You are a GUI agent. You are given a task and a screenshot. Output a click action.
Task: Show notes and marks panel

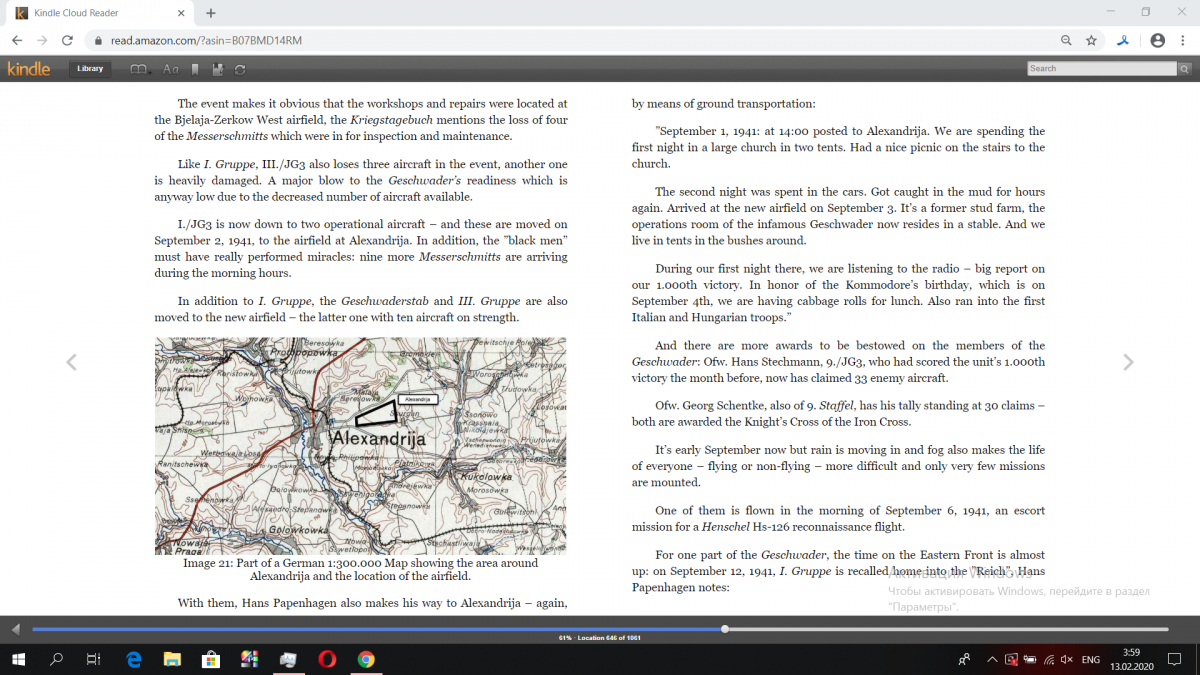coord(217,69)
